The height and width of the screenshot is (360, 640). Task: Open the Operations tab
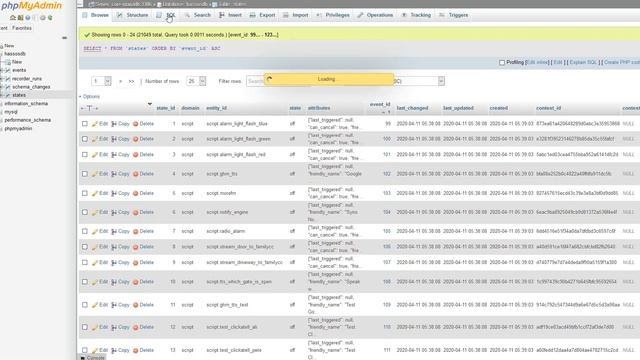pos(375,15)
